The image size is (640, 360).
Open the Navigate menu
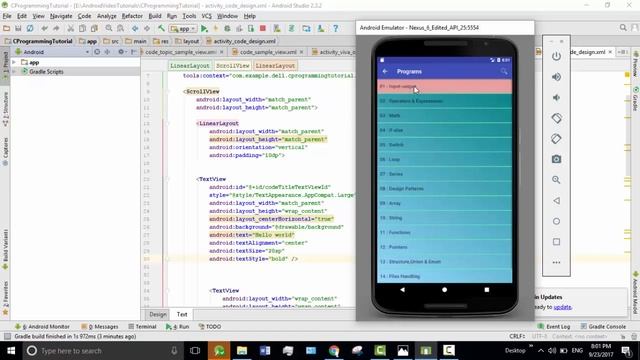coord(61,16)
